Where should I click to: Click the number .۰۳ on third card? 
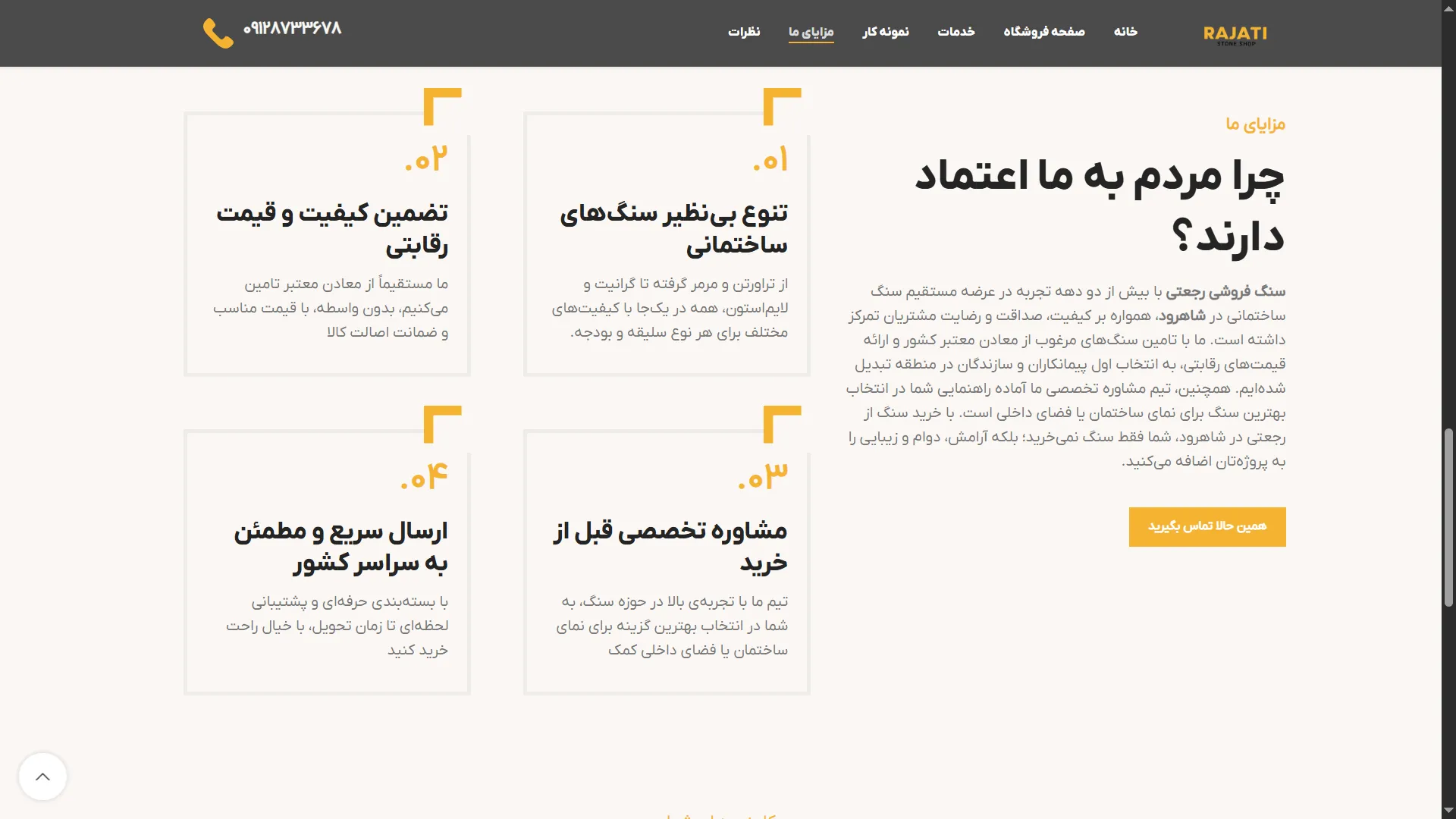[x=763, y=477]
